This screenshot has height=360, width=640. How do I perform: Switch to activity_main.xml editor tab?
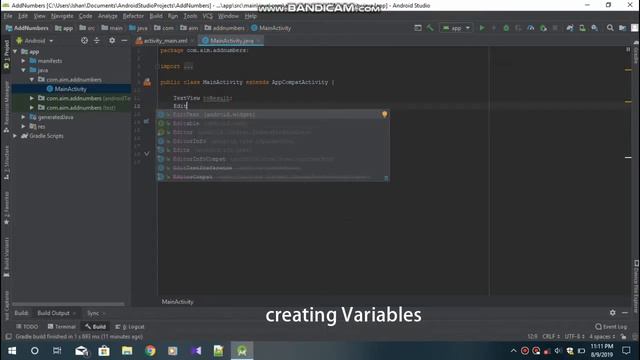tap(165, 41)
